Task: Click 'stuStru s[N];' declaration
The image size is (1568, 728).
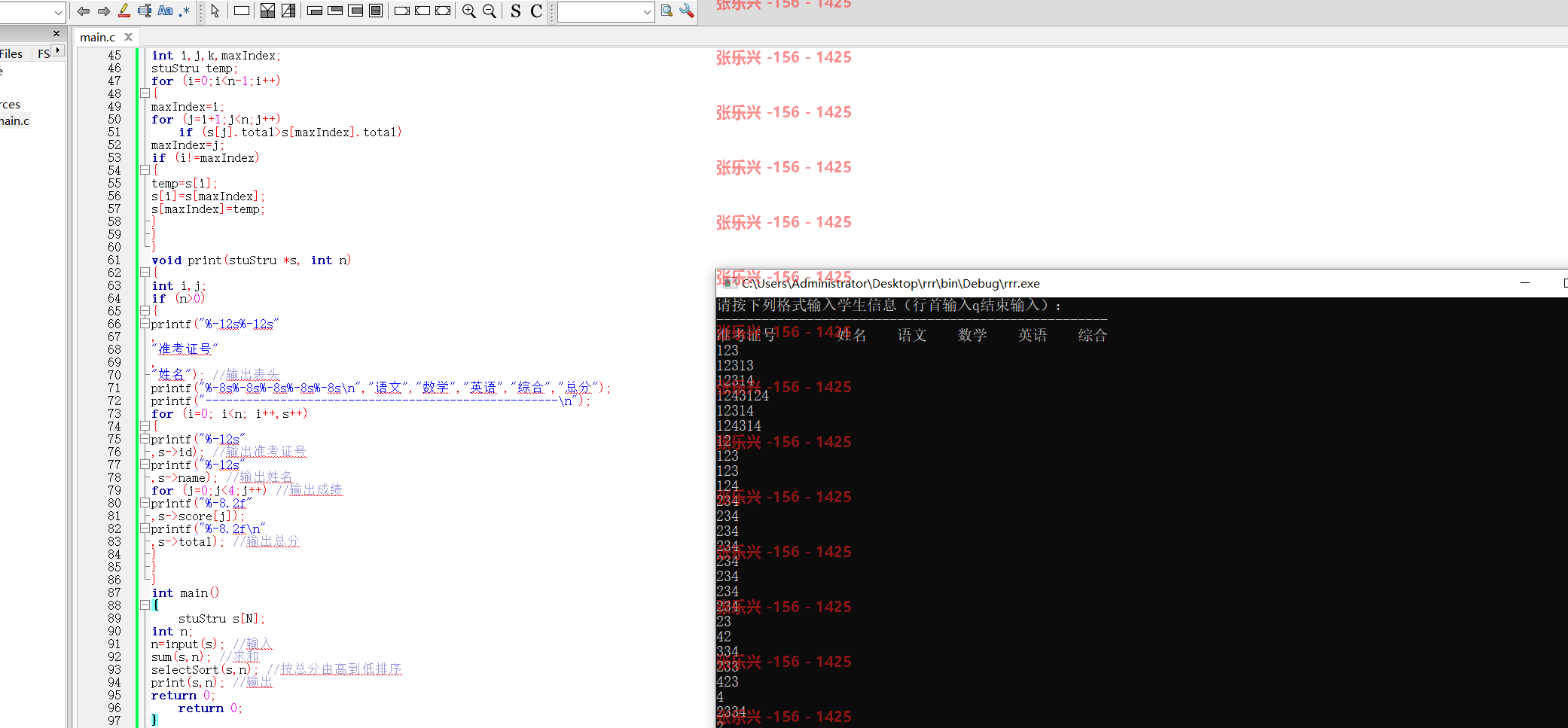Action: (221, 618)
